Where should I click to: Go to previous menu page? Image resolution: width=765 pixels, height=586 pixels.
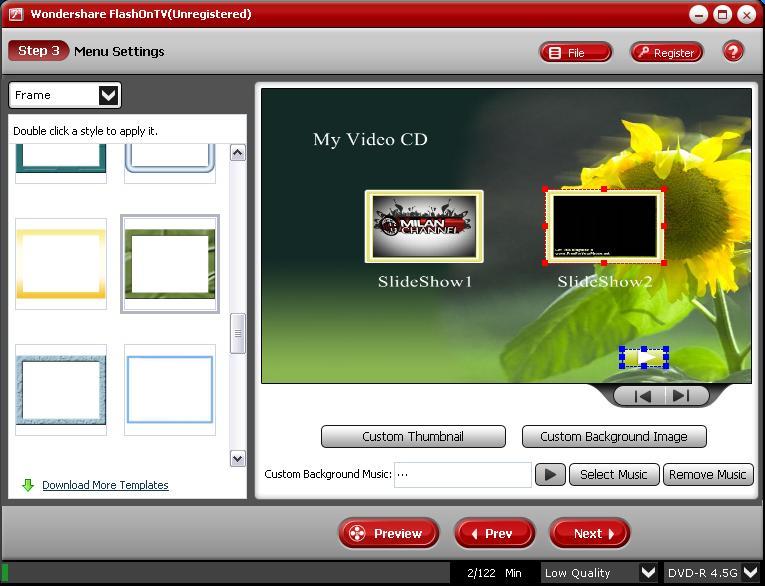point(642,396)
